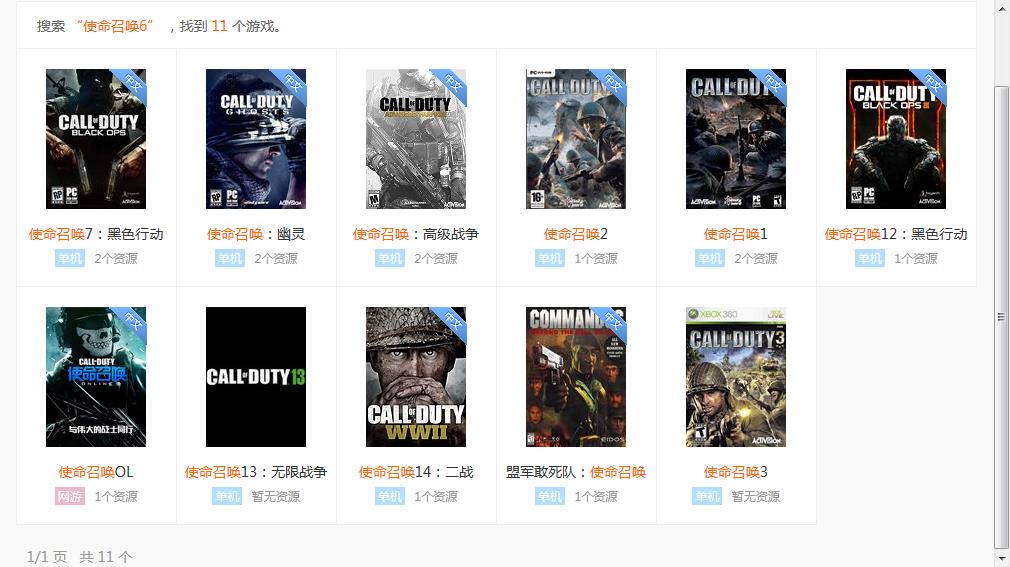Open the Call of Duty Online cover
1010x567 pixels.
tap(96, 377)
